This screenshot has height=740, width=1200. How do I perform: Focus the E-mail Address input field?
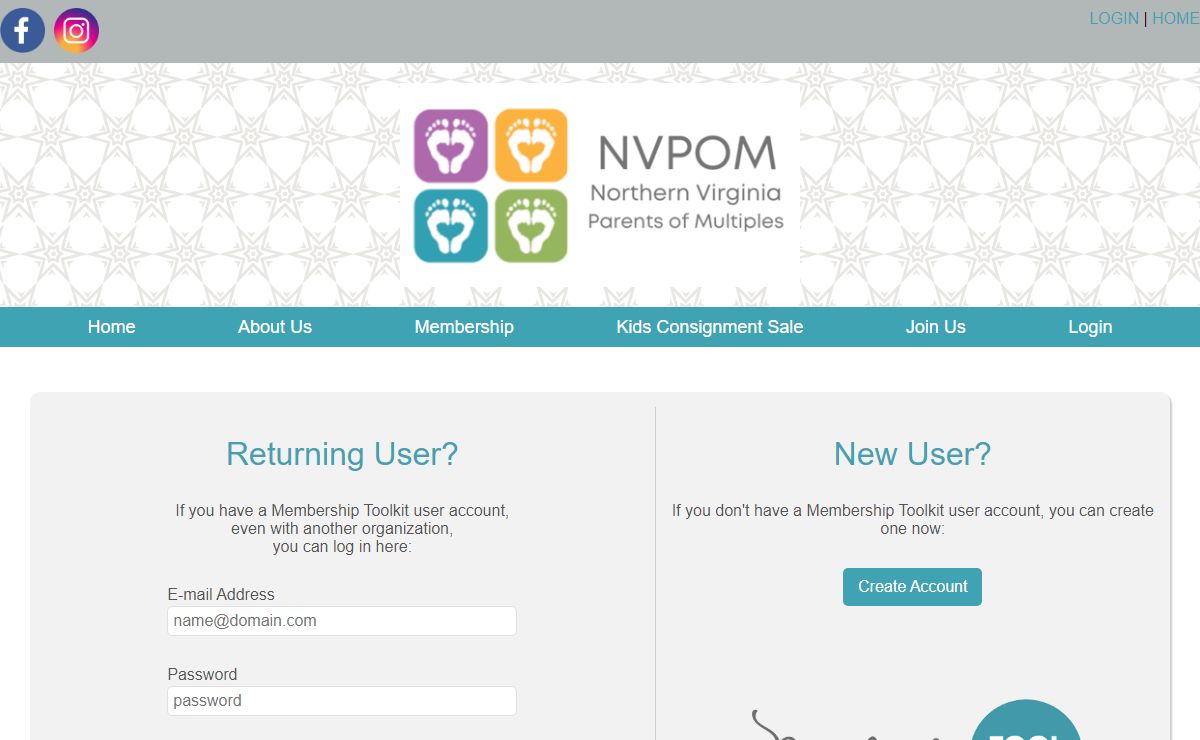[342, 621]
